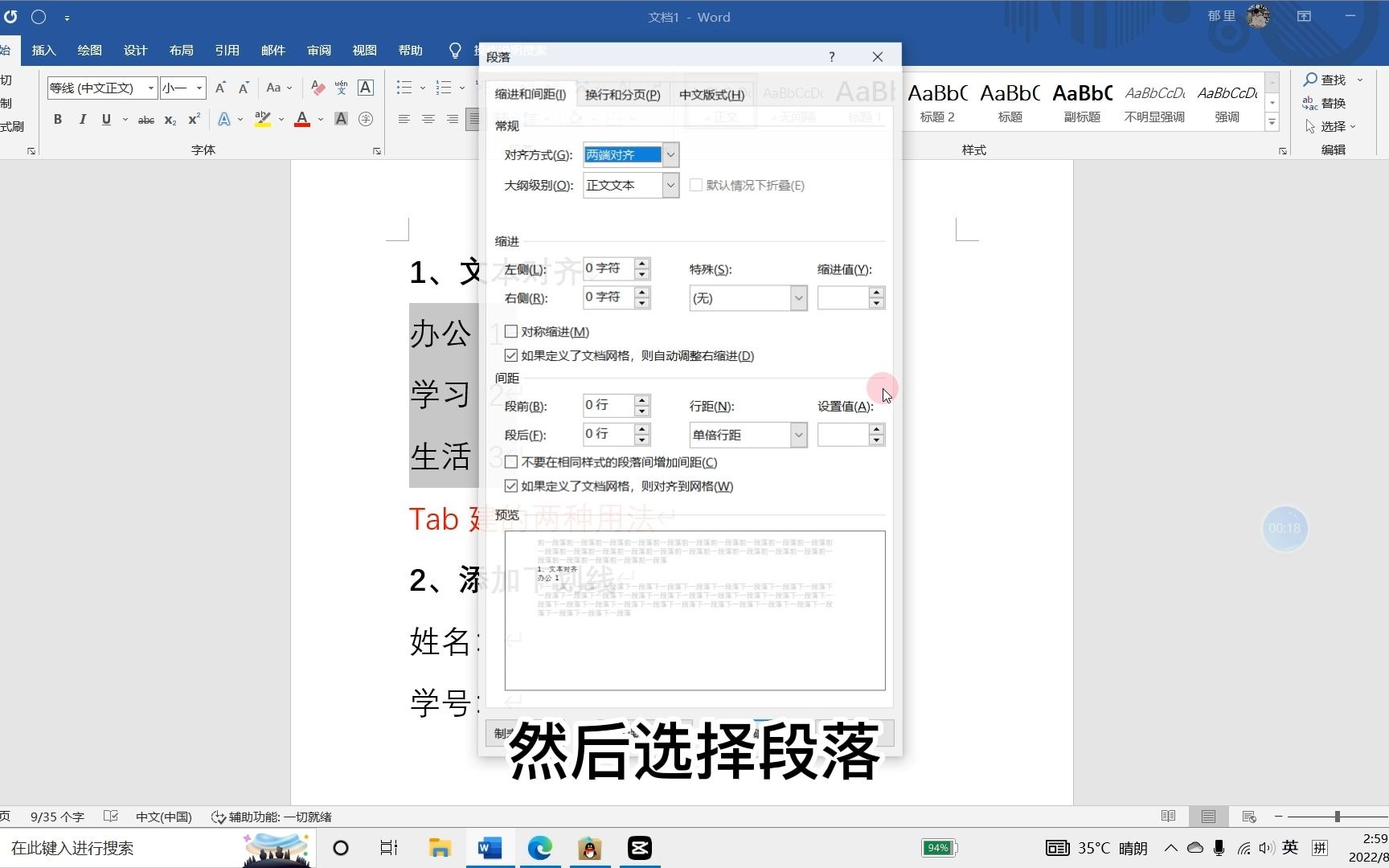Screen dimensions: 1389x868
Task: Switch to 换行和分页 dialog tab
Action: point(622,94)
